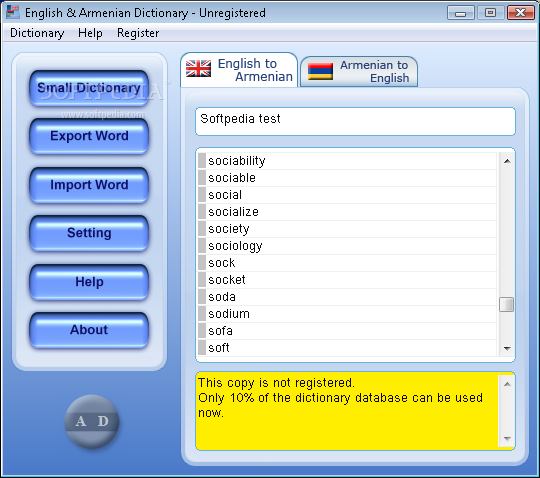
Task: Open the Help menu in menu bar
Action: [x=90, y=33]
